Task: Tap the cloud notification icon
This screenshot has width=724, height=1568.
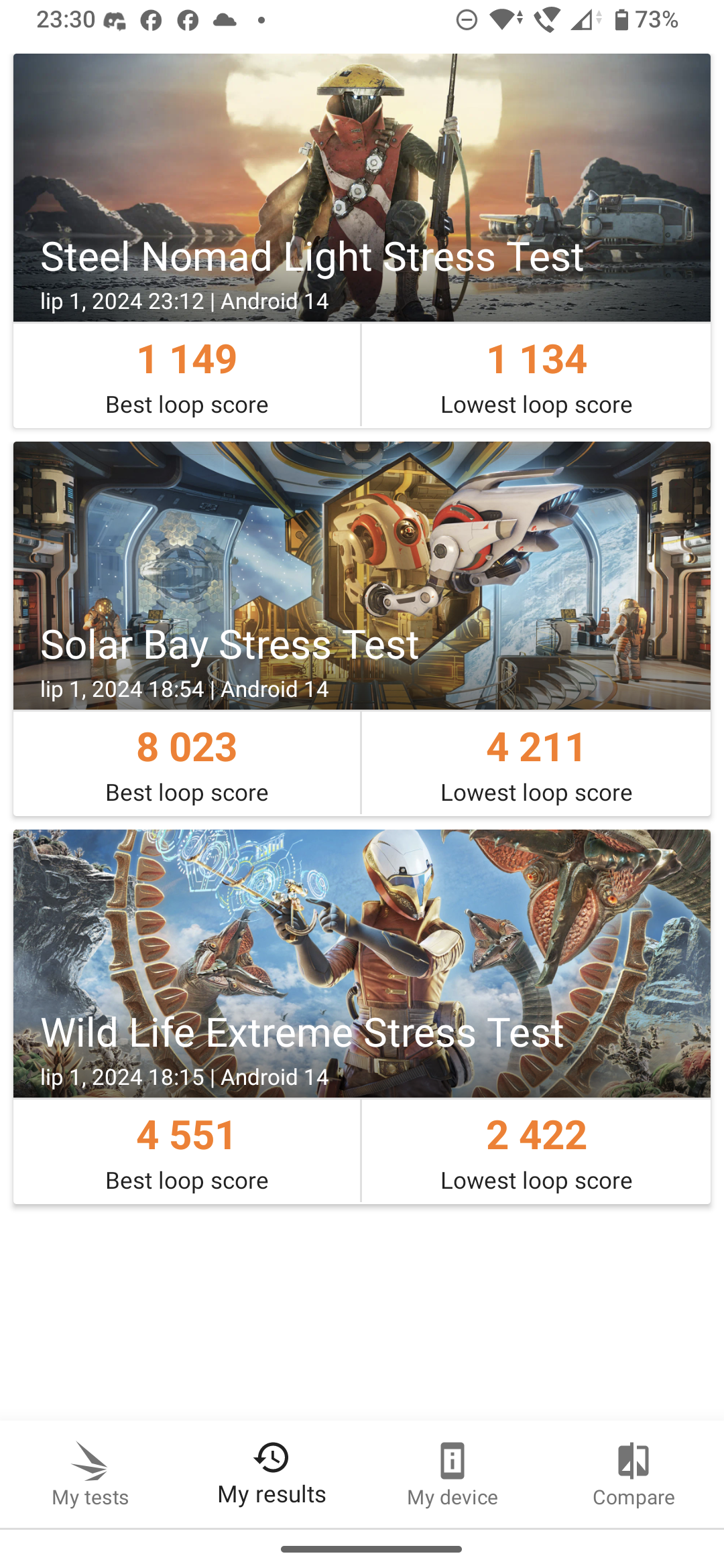Action: pos(225,20)
